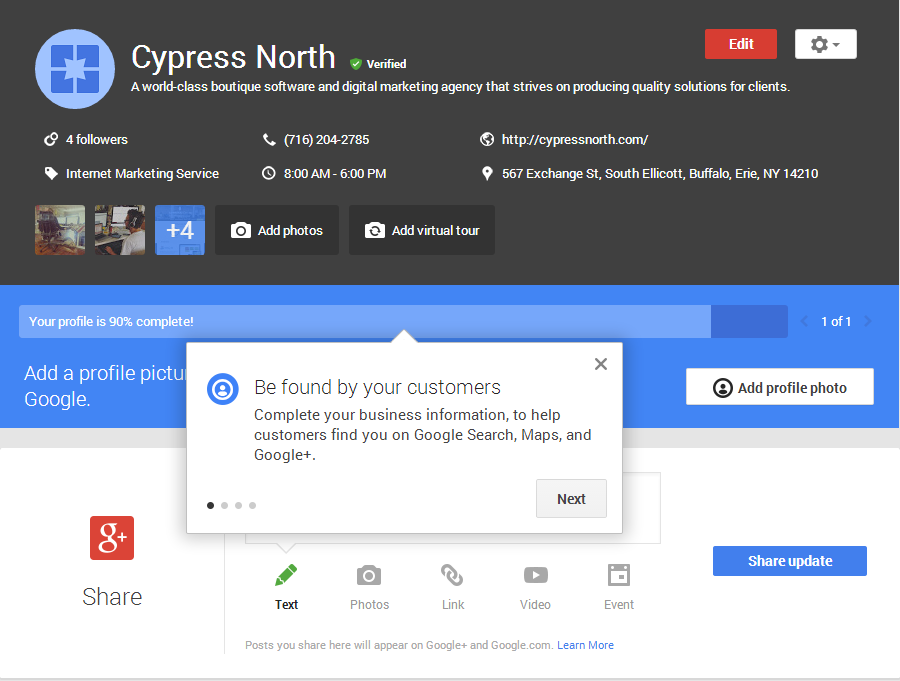The height and width of the screenshot is (681, 900).
Task: Go to previous profile suggestion arrow
Action: [x=804, y=322]
